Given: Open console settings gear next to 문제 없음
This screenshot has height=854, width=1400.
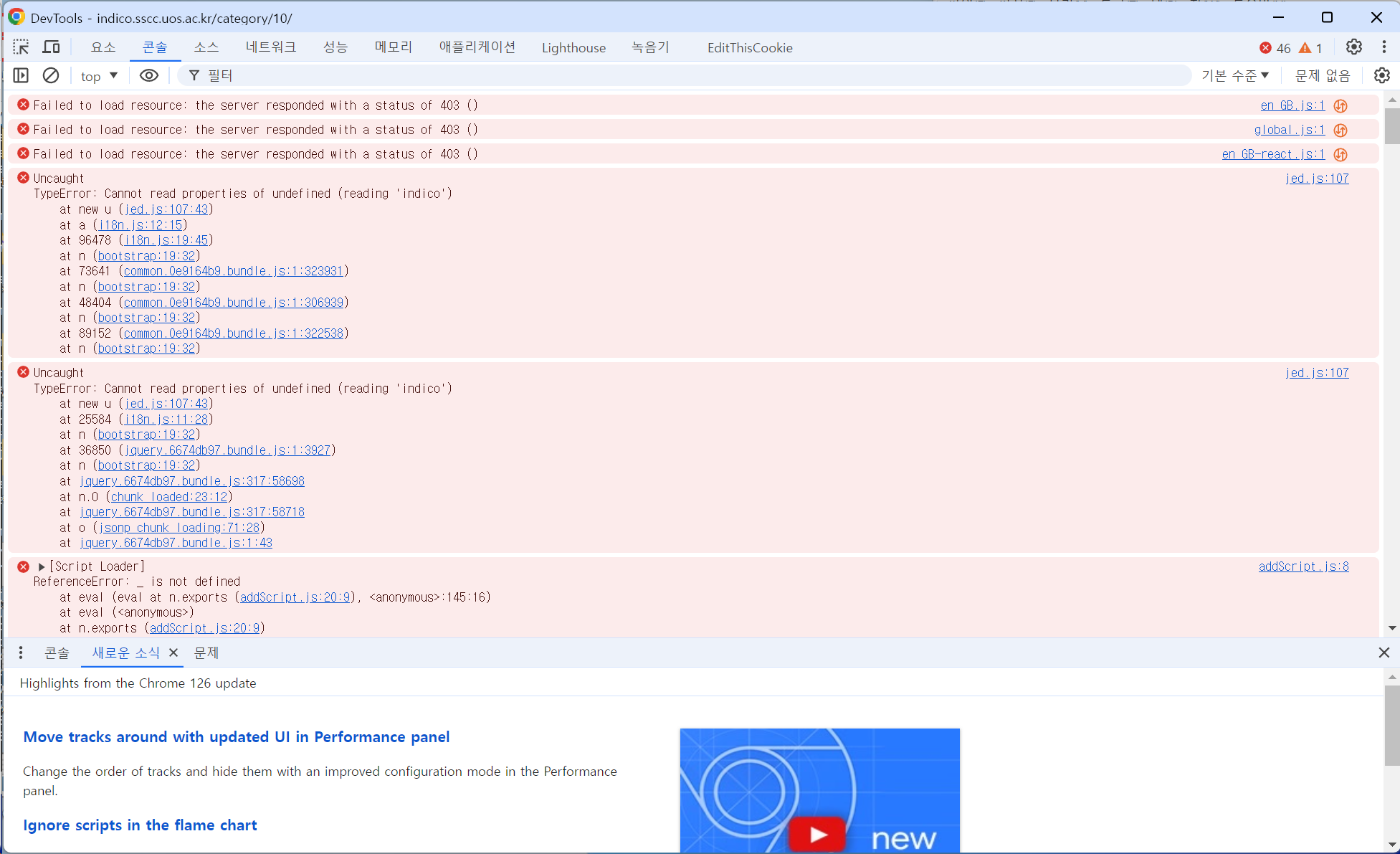Looking at the screenshot, I should pos(1381,75).
